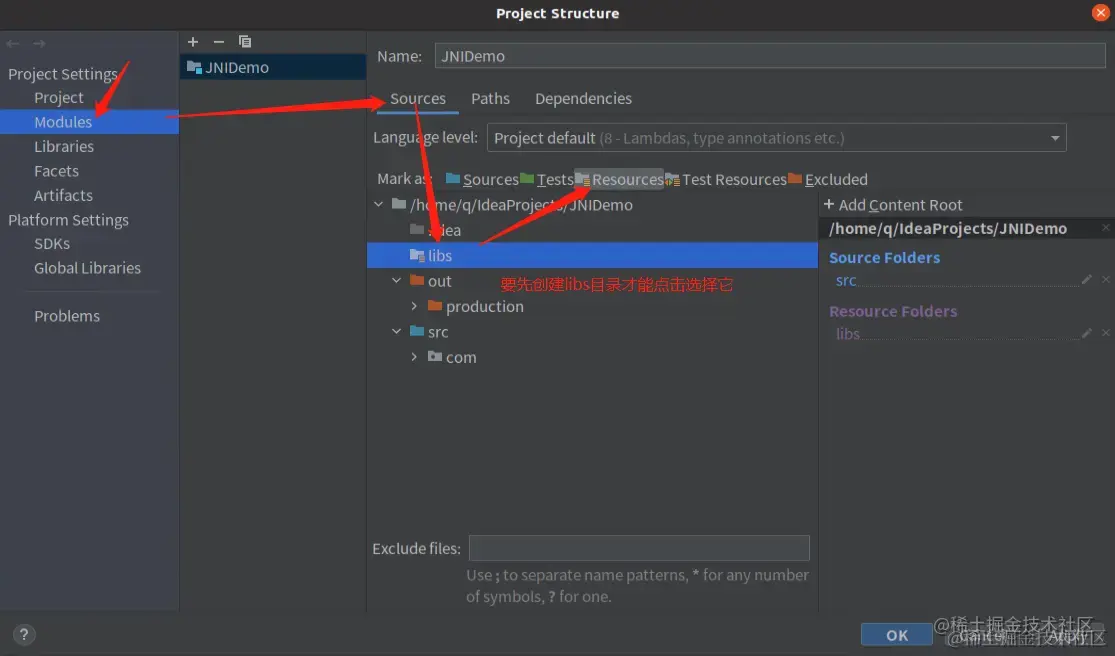Open Facets settings page
The height and width of the screenshot is (656, 1115).
click(x=56, y=171)
